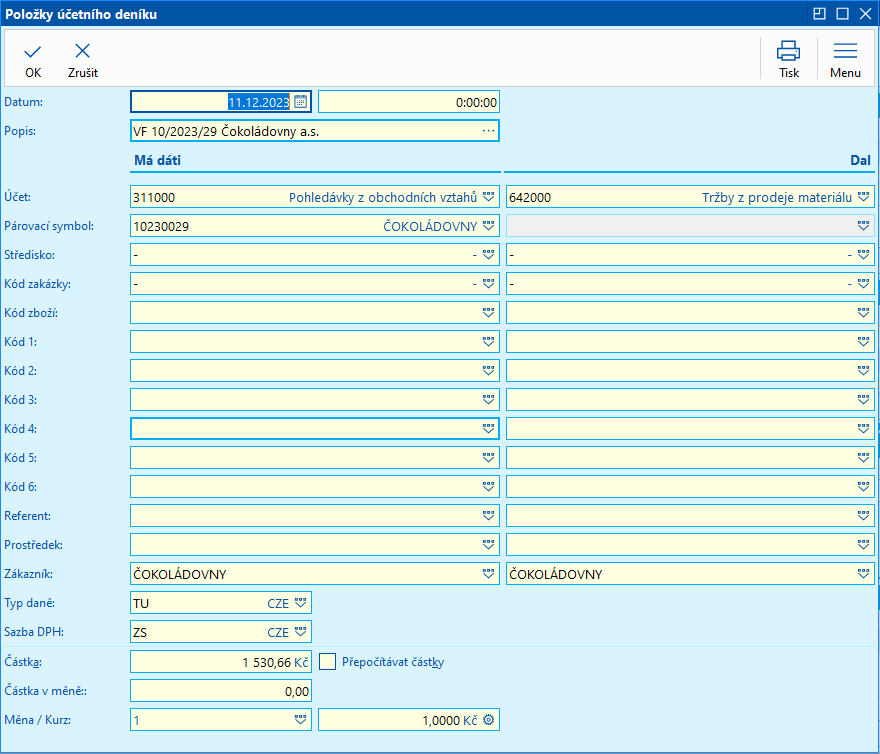Enable the Přepočítávat částky checkbox
The image size is (880, 754).
(x=328, y=662)
